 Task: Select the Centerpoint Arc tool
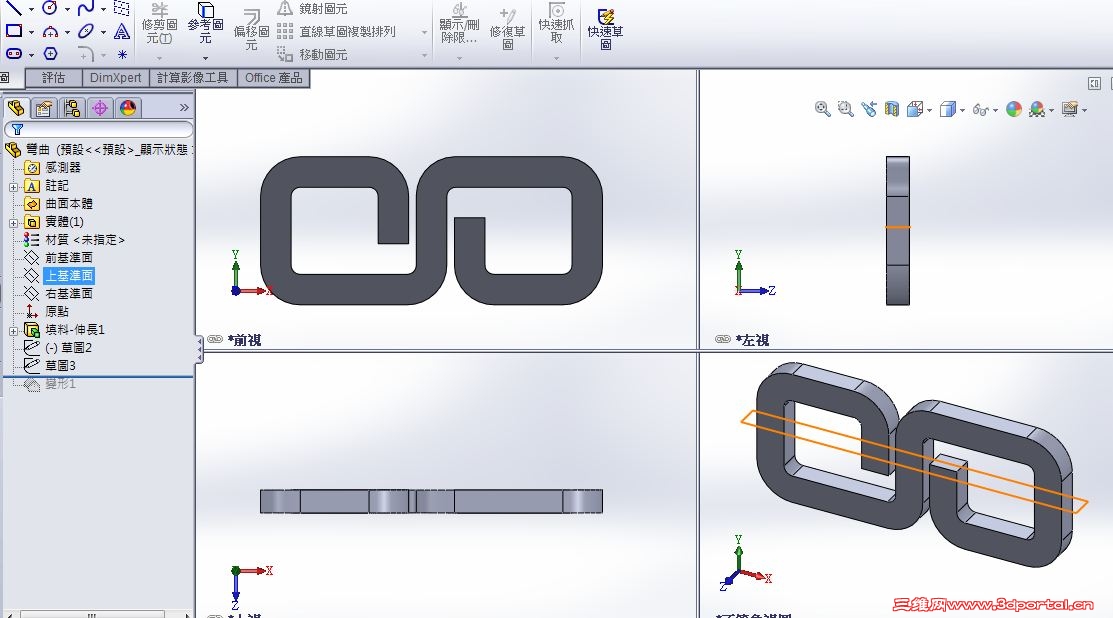pyautogui.click(x=50, y=31)
